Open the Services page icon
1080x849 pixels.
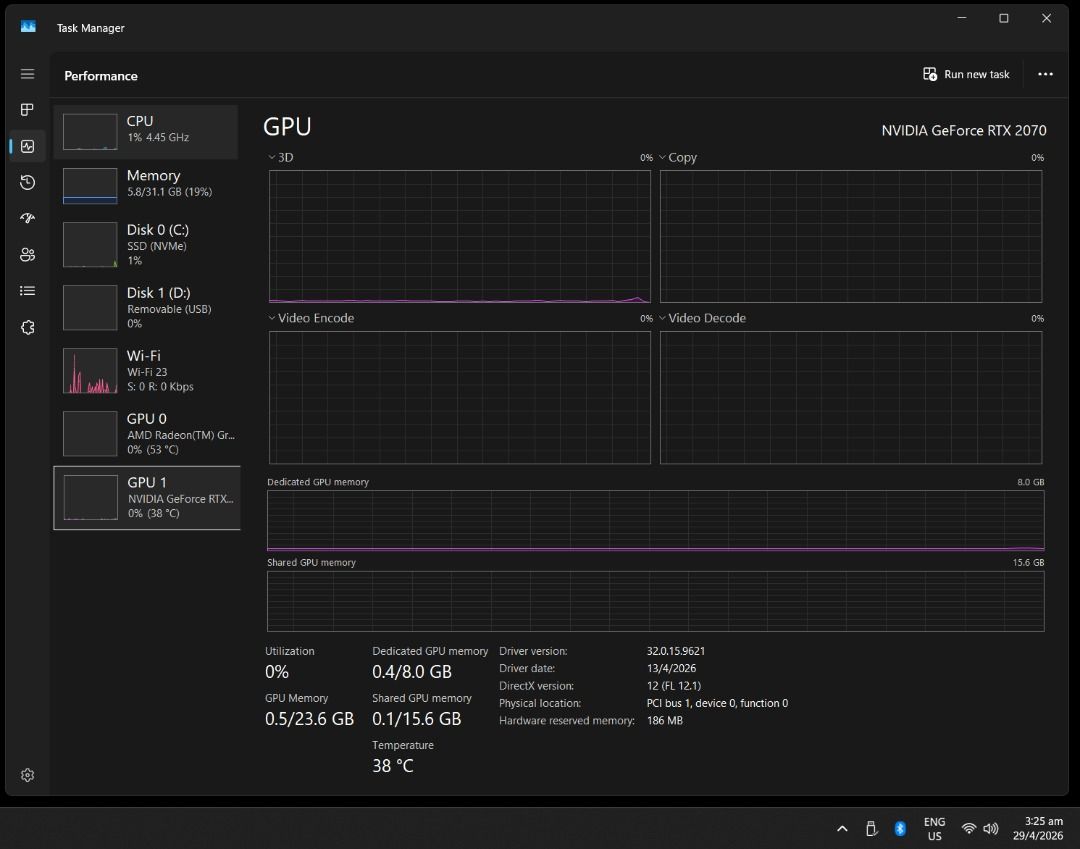(27, 327)
